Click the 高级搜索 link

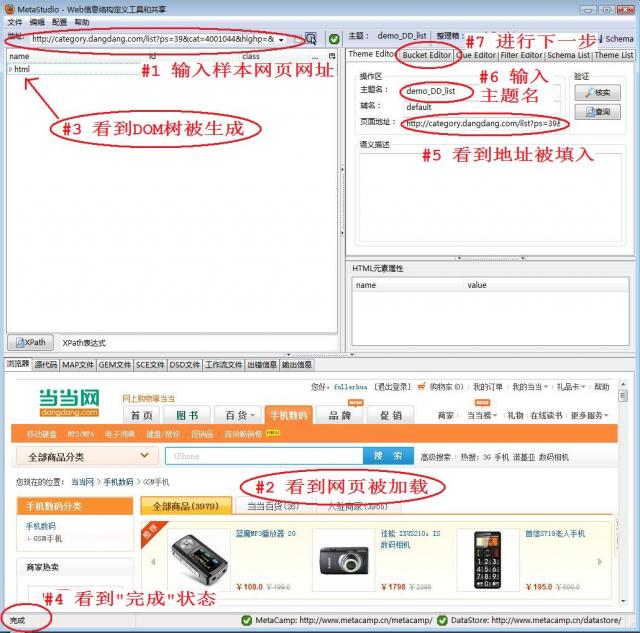(x=435, y=458)
